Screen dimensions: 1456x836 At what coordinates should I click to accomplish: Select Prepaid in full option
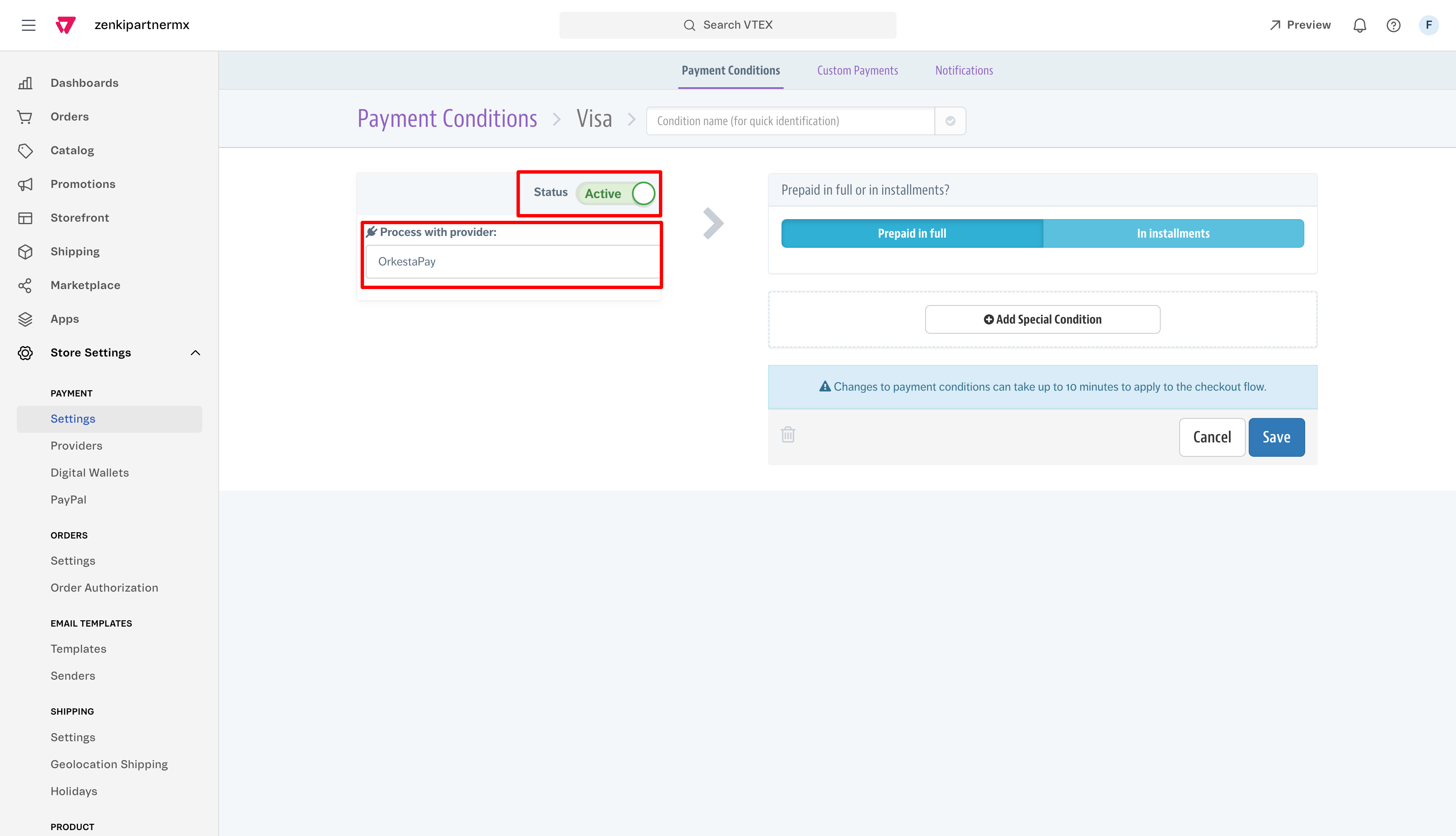tap(912, 233)
